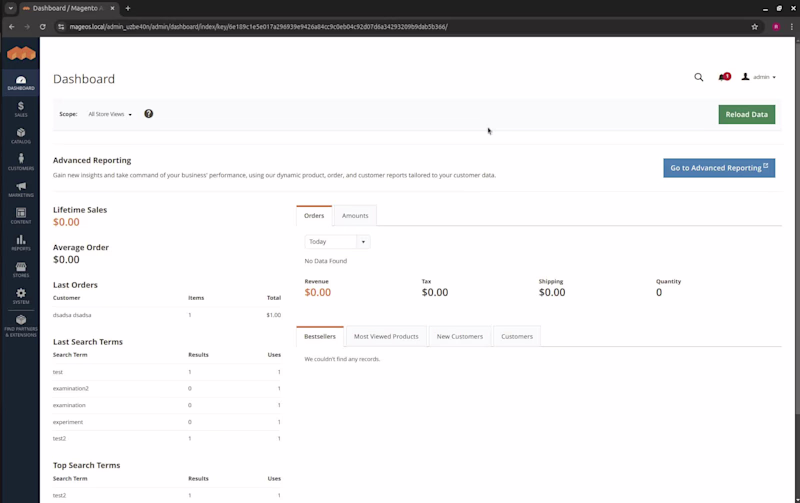800x503 pixels.
Task: Open the Today period dropdown
Action: [337, 242]
